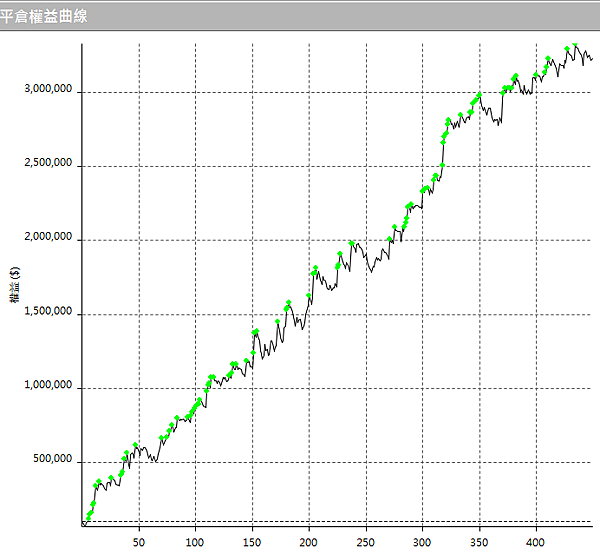Click the 2,000,000 y-axis label

(48, 237)
